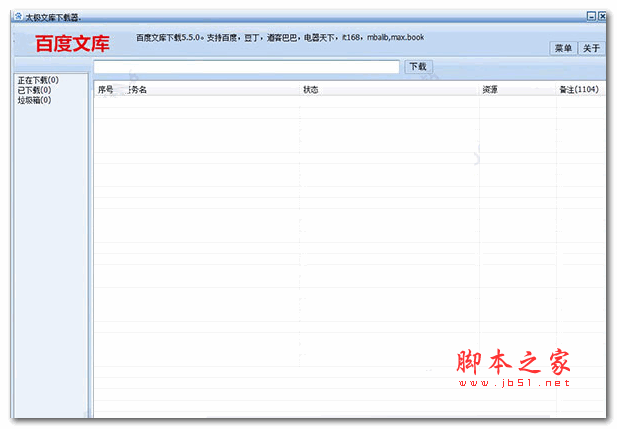Focus the document URL input field
617x429 pixels.
click(247, 67)
